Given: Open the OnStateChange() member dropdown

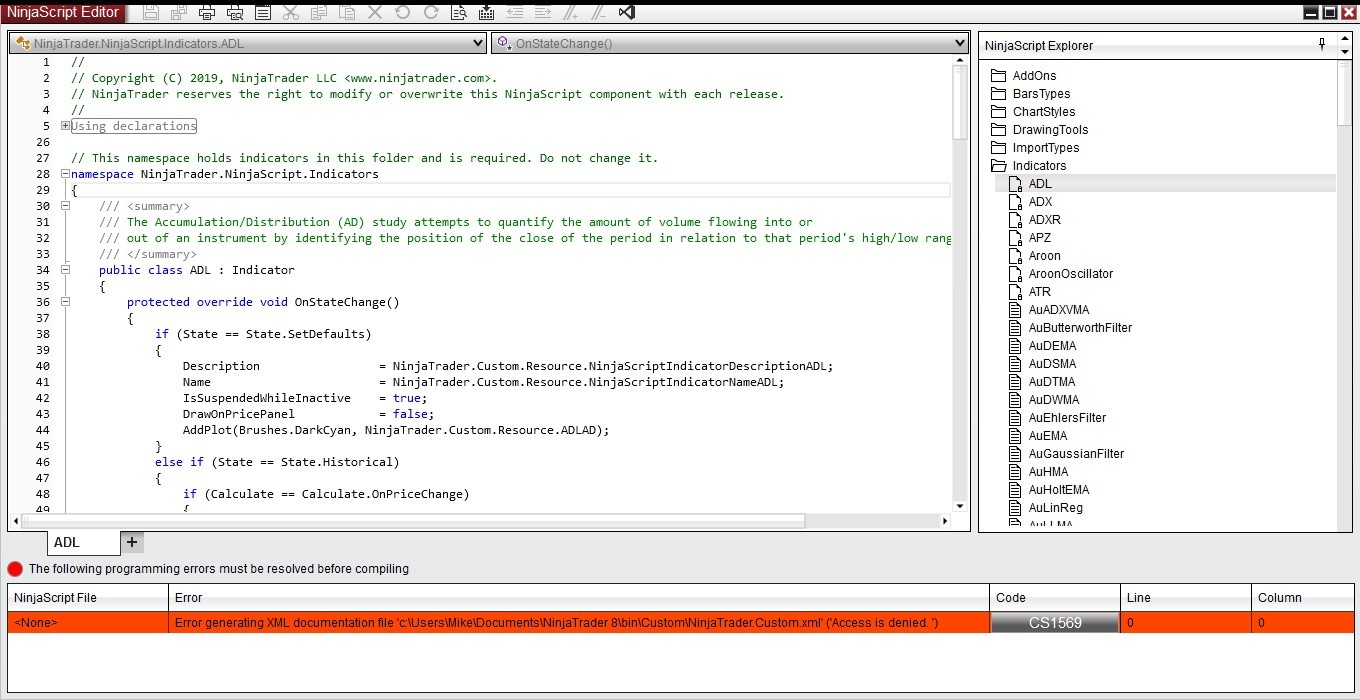Looking at the screenshot, I should (x=730, y=43).
